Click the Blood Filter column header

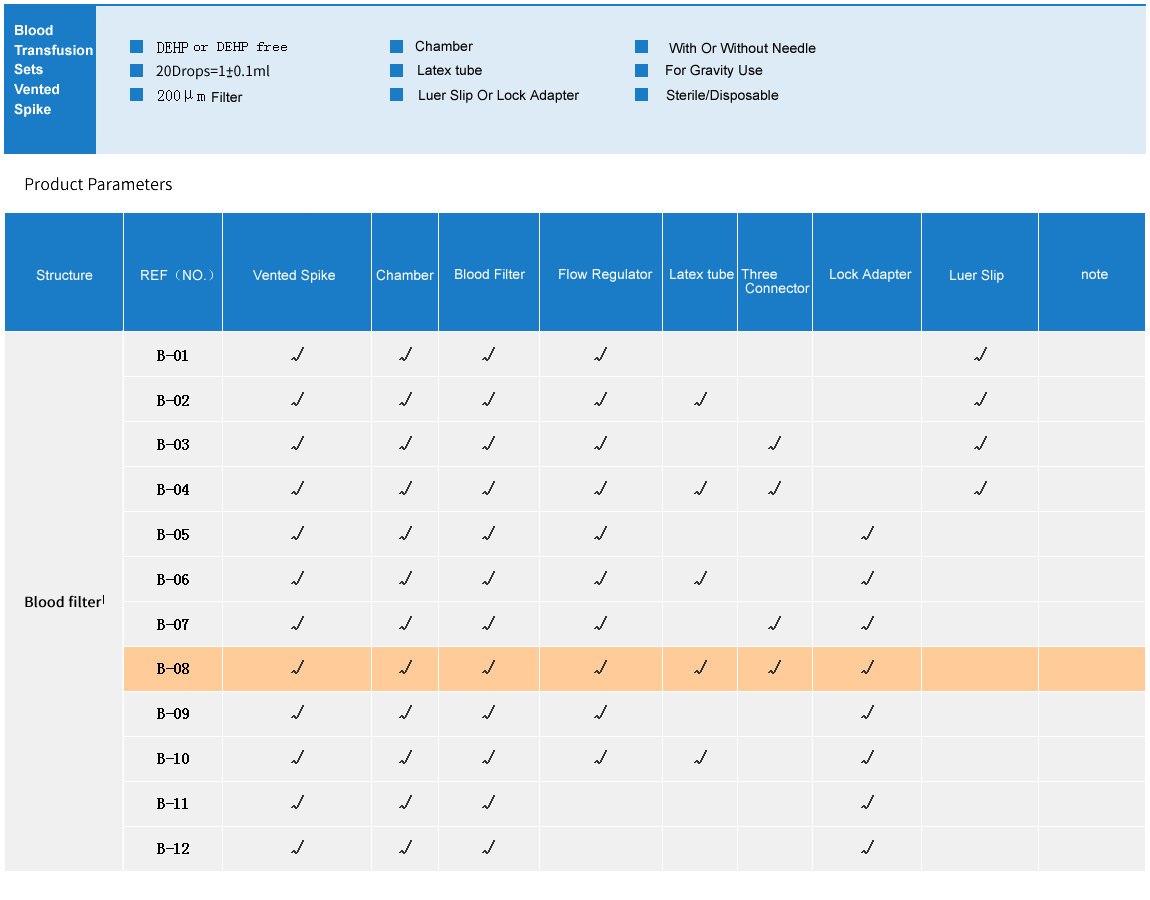(x=489, y=274)
